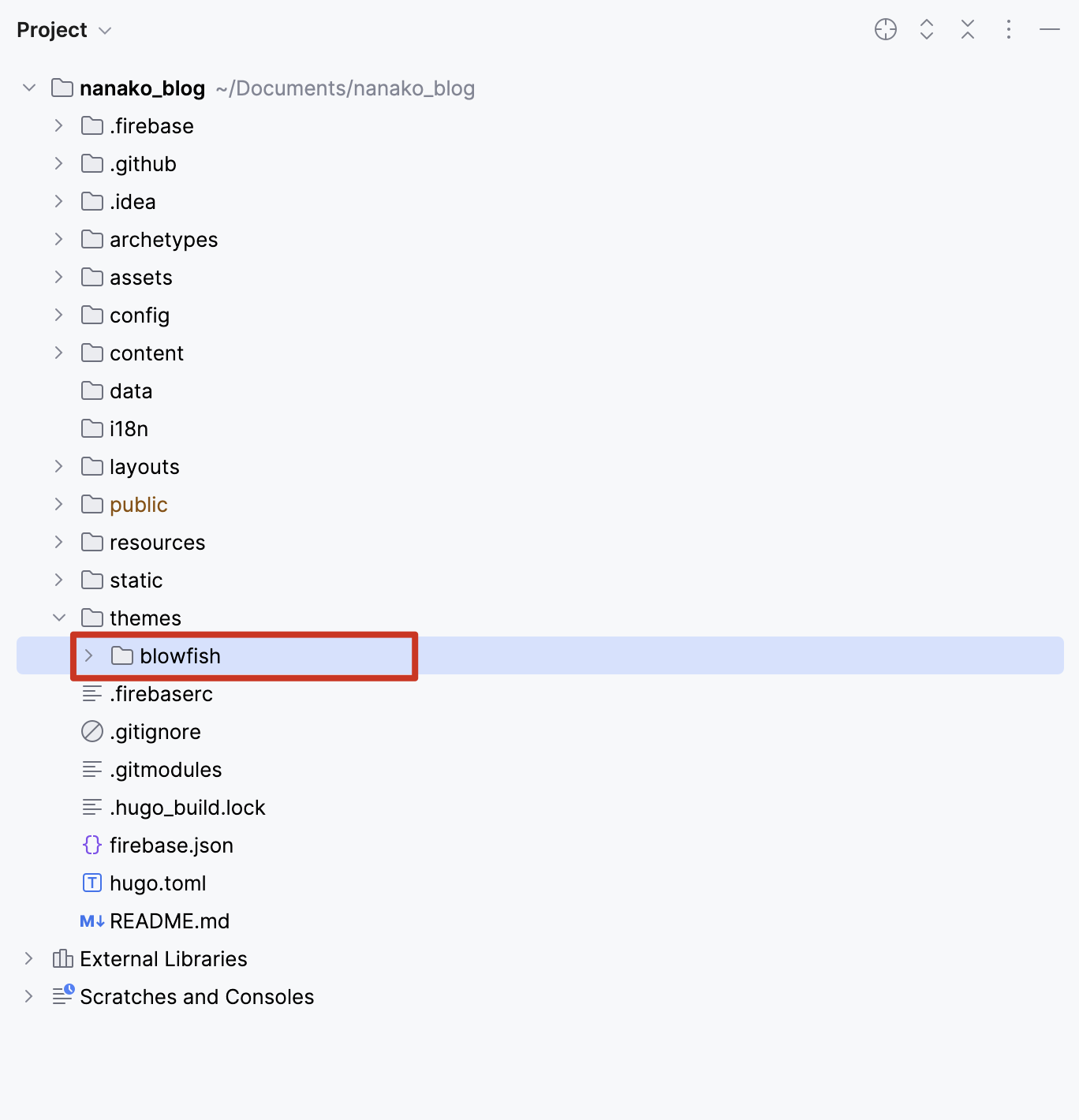The width and height of the screenshot is (1079, 1120).
Task: Select the .hugo_build.lock file
Action: click(188, 808)
